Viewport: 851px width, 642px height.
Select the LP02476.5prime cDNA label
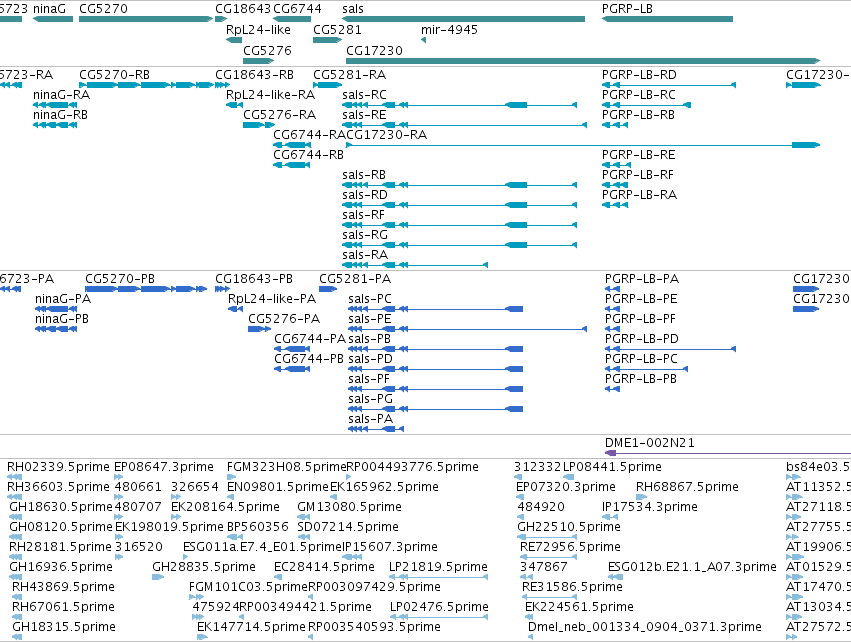(x=440, y=607)
